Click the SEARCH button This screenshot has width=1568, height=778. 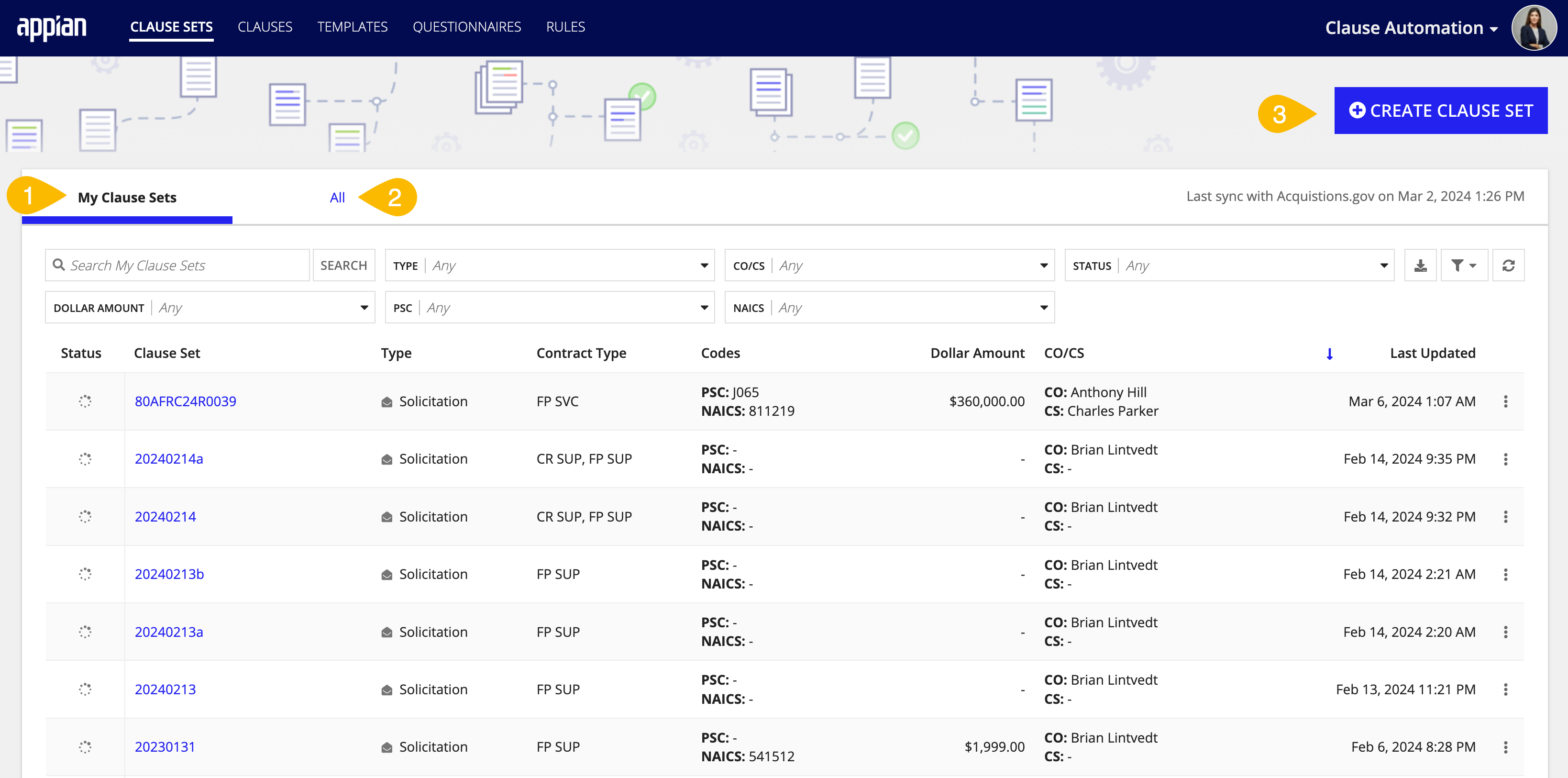click(344, 266)
